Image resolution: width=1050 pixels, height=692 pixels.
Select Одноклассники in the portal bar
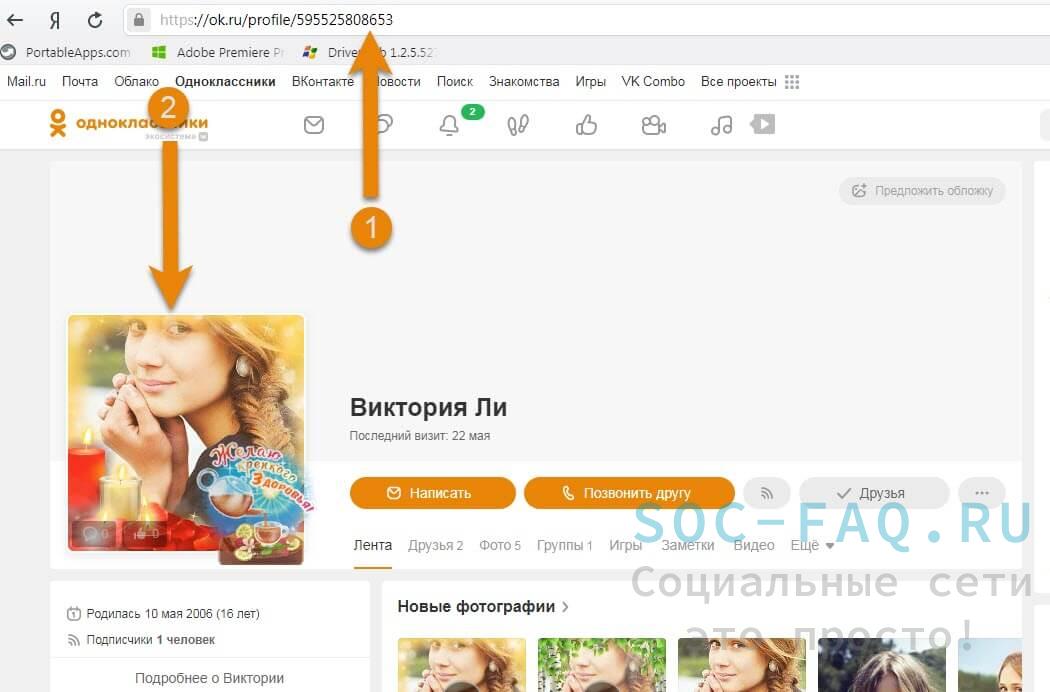tap(225, 82)
